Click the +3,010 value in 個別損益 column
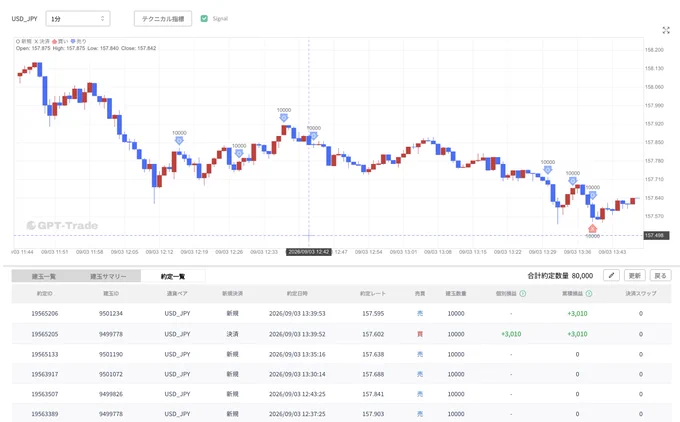680x422 pixels. [x=511, y=334]
